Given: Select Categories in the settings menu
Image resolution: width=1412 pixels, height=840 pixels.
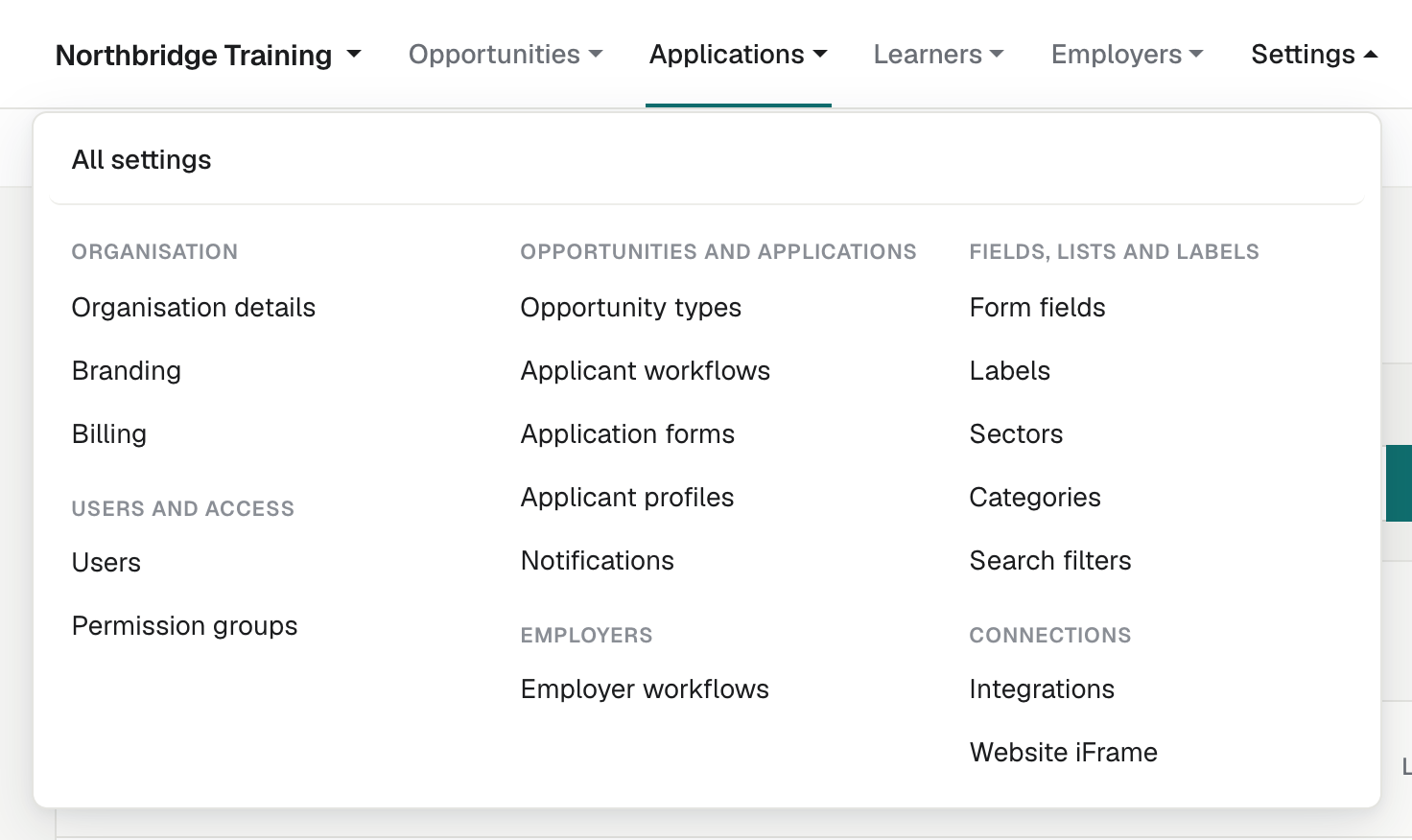Looking at the screenshot, I should coord(1035,498).
